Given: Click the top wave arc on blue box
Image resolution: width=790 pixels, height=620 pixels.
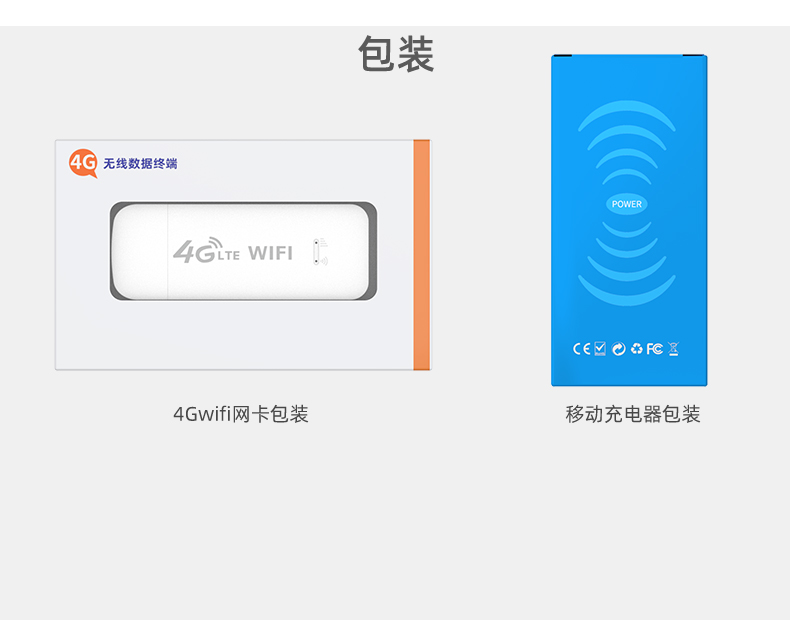Looking at the screenshot, I should [627, 114].
